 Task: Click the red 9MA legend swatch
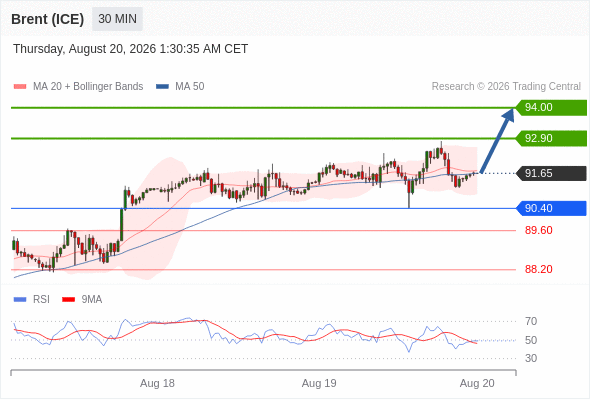click(68, 300)
